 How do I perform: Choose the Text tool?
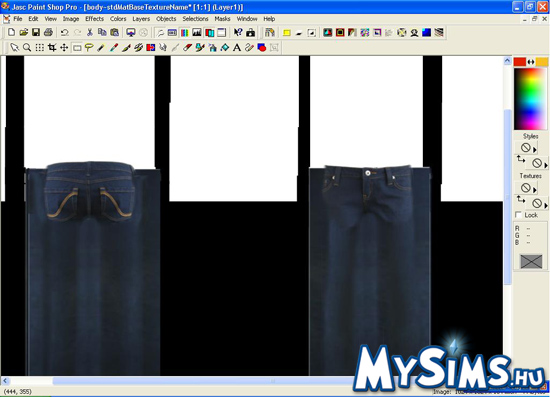pyautogui.click(x=237, y=47)
